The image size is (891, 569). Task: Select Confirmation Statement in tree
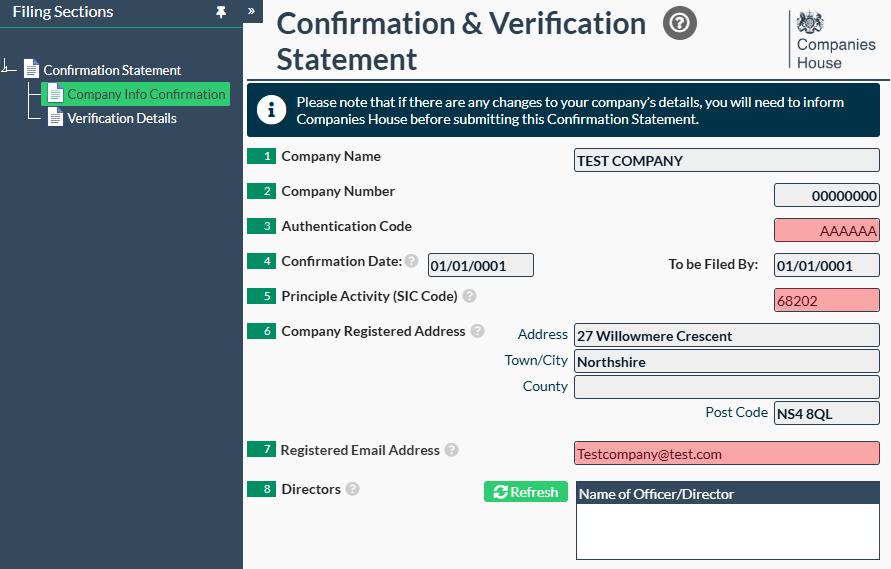(112, 70)
